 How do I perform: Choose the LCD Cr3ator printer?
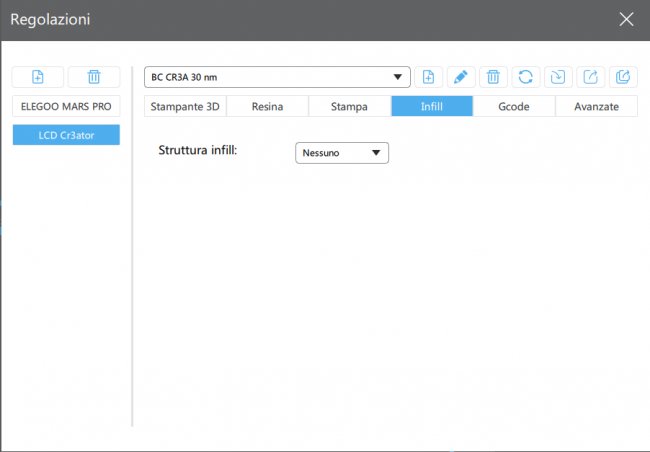(66, 135)
